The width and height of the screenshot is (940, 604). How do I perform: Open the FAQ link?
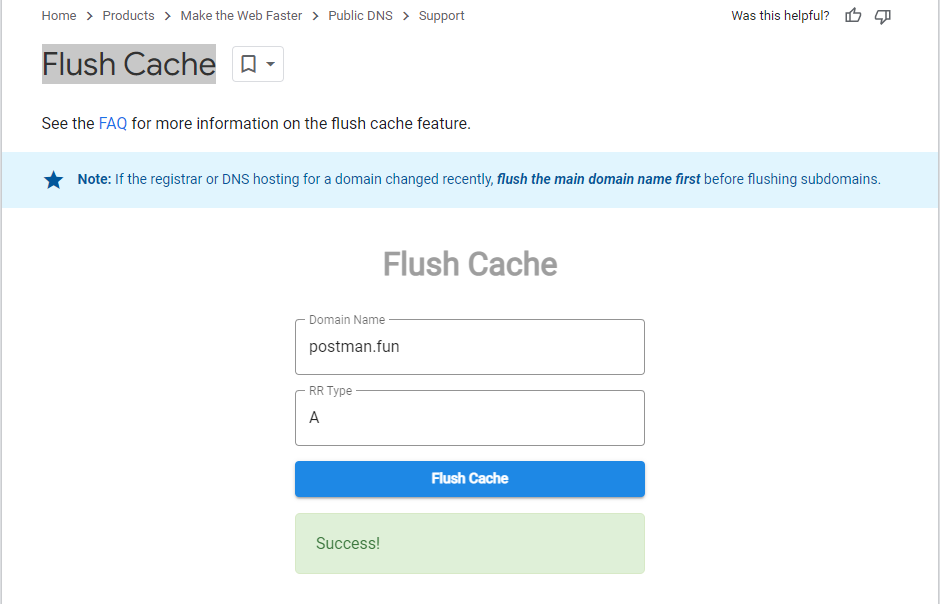113,123
